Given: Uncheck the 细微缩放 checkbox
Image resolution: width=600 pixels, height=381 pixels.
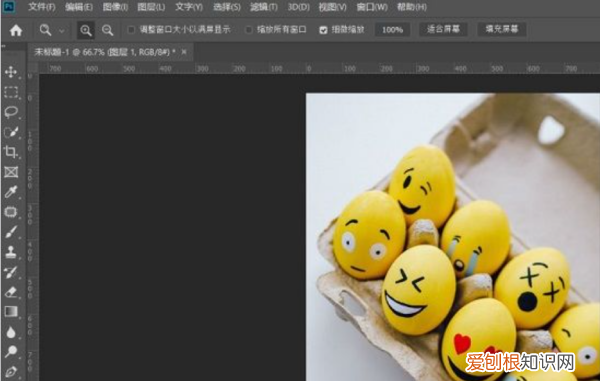Looking at the screenshot, I should coord(323,30).
